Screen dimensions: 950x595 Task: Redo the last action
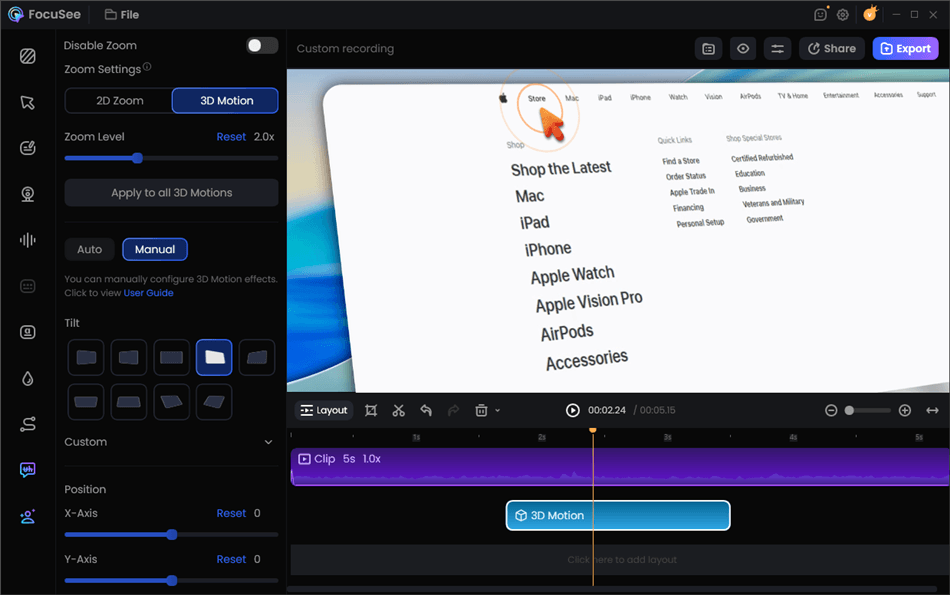453,410
